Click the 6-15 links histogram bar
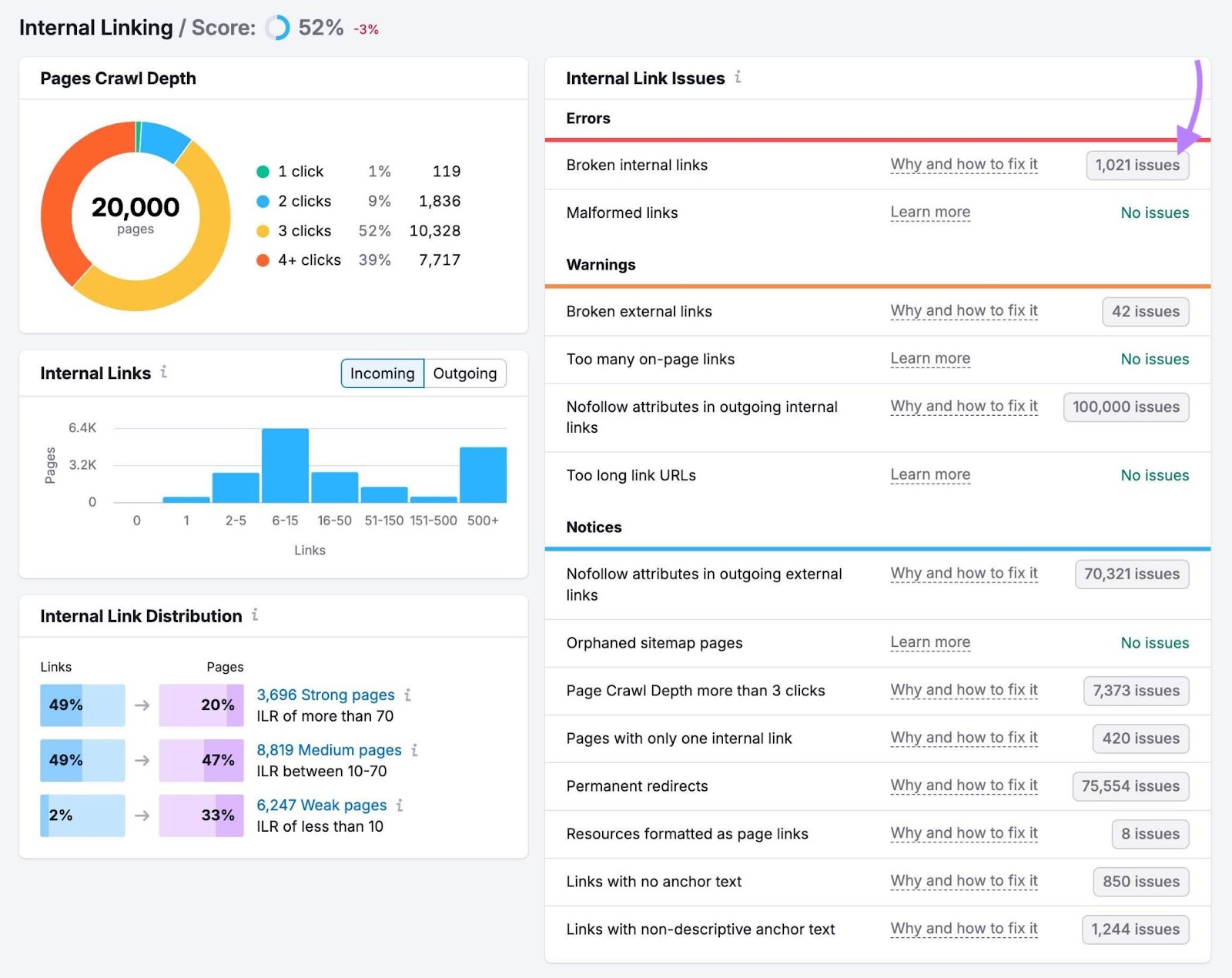The image size is (1232, 978). [286, 465]
